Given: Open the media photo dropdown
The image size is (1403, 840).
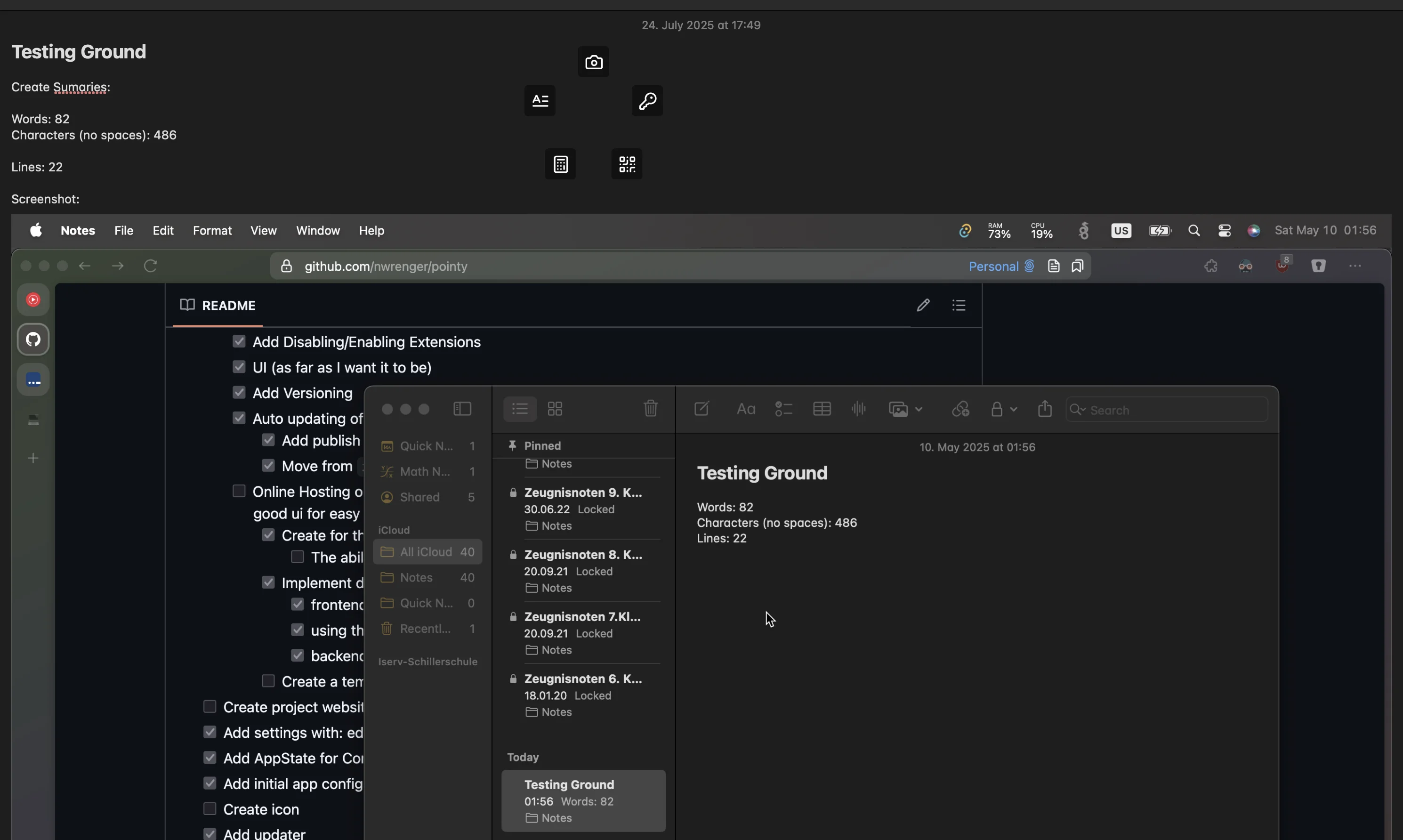Looking at the screenshot, I should pyautogui.click(x=905, y=409).
